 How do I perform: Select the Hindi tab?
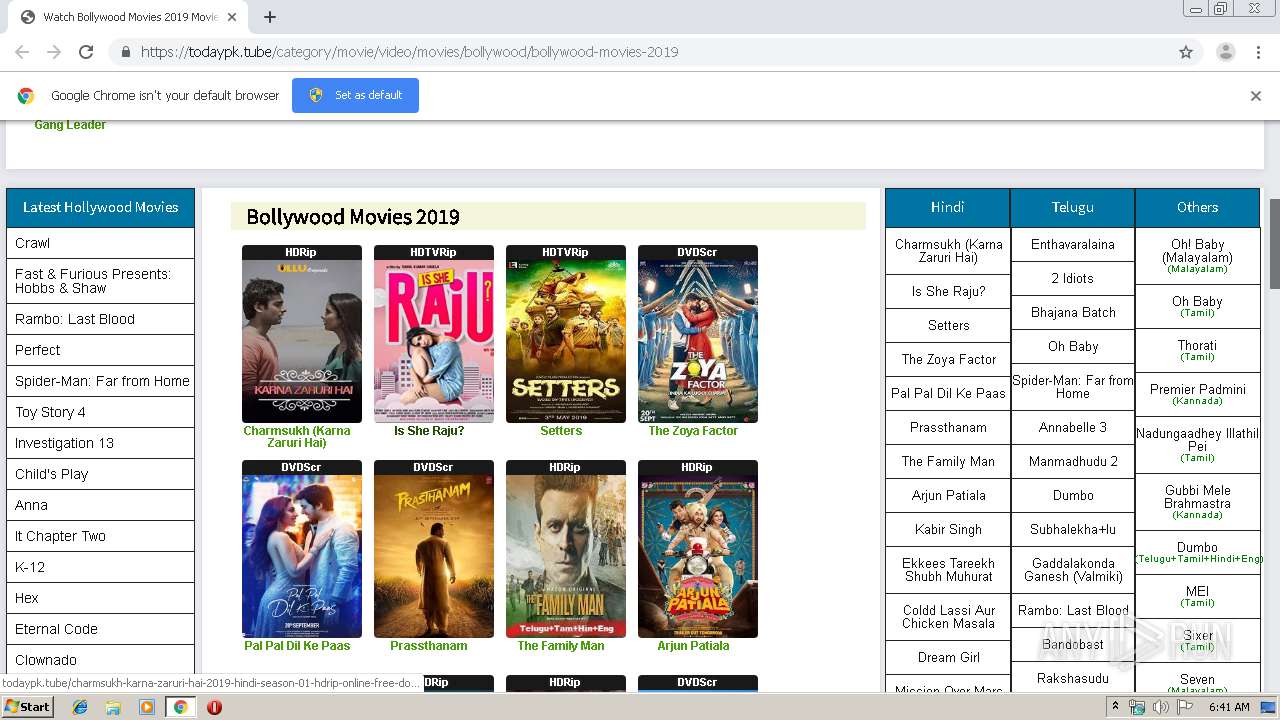click(x=947, y=207)
